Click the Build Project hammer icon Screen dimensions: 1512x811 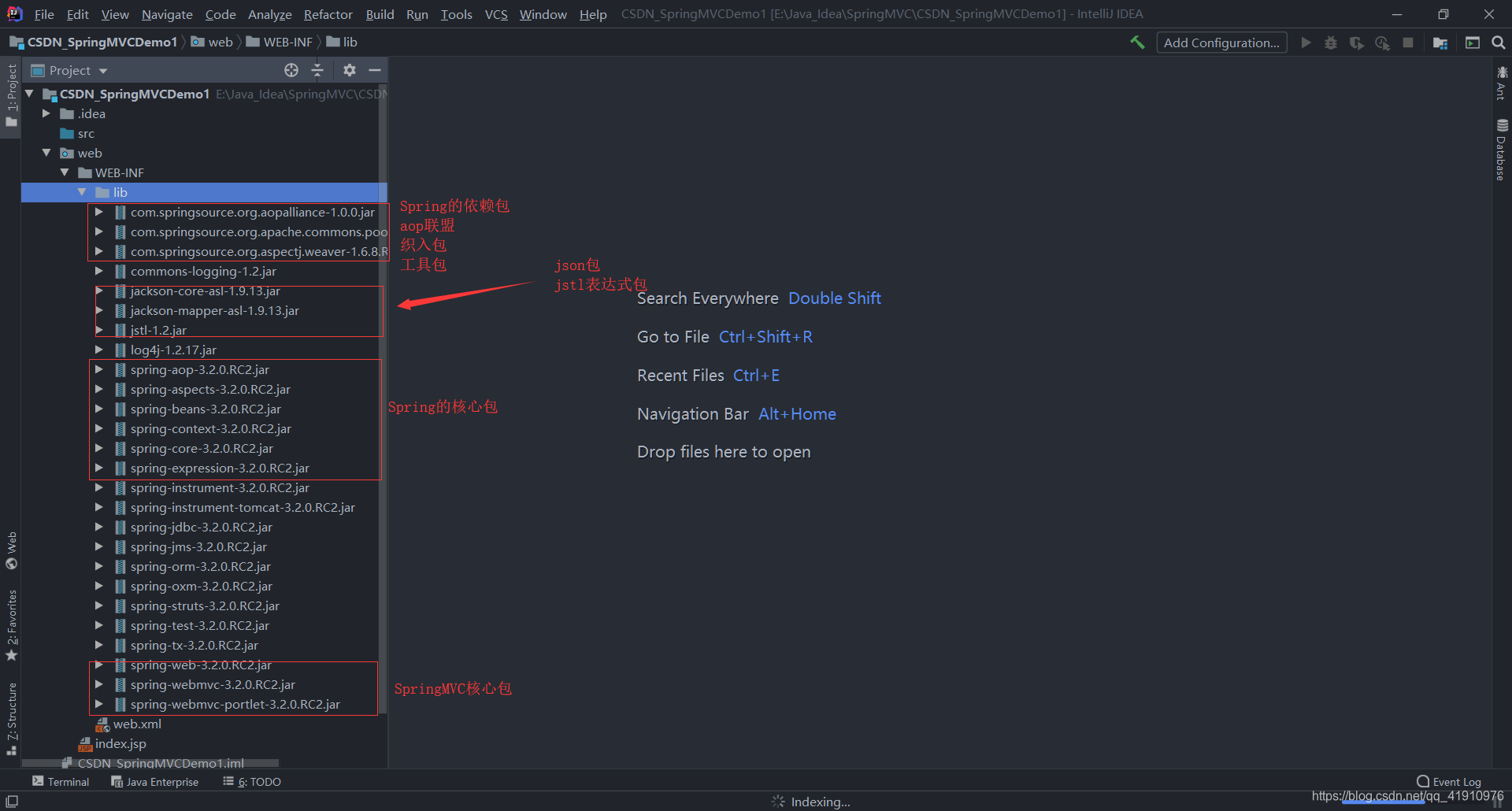[1137, 43]
